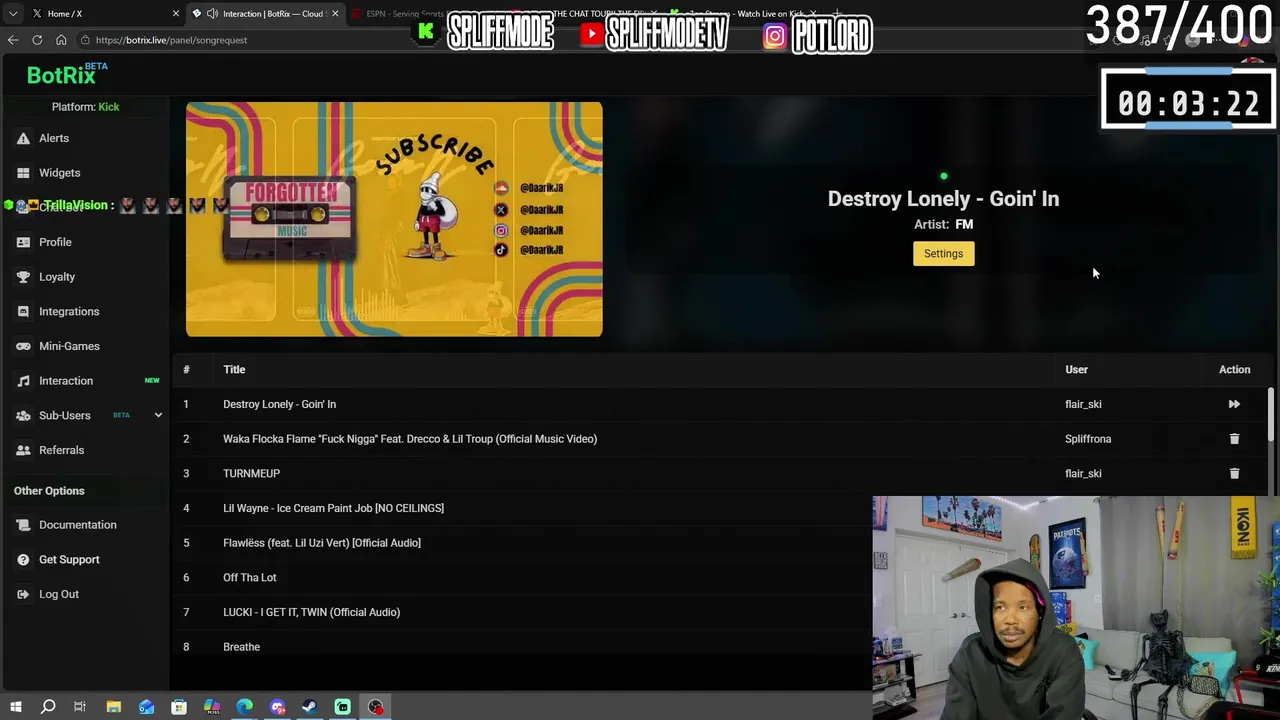The height and width of the screenshot is (720, 1280).
Task: Click the User column header
Action: click(x=1076, y=370)
